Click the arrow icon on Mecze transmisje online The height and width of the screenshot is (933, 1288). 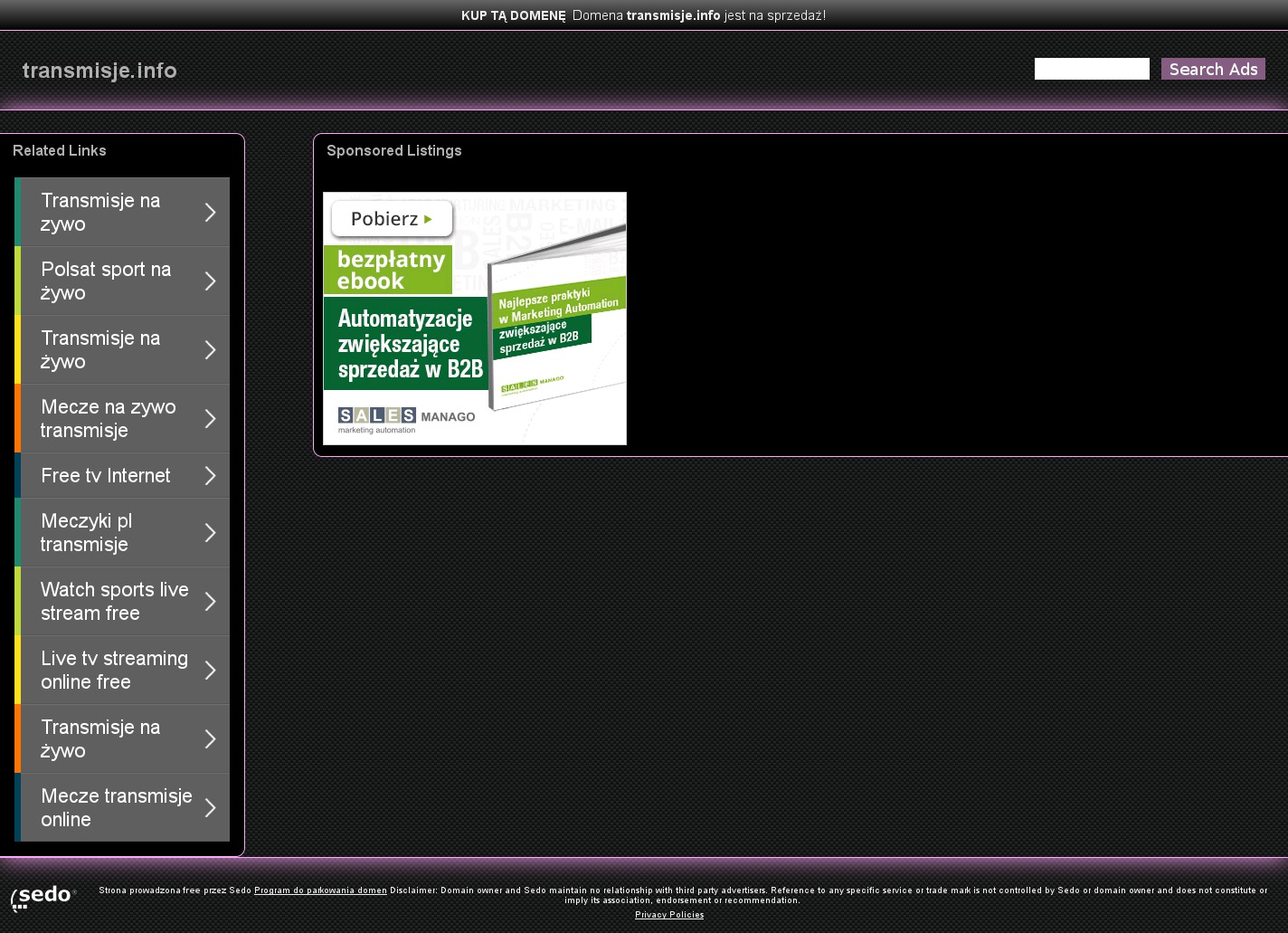(210, 808)
